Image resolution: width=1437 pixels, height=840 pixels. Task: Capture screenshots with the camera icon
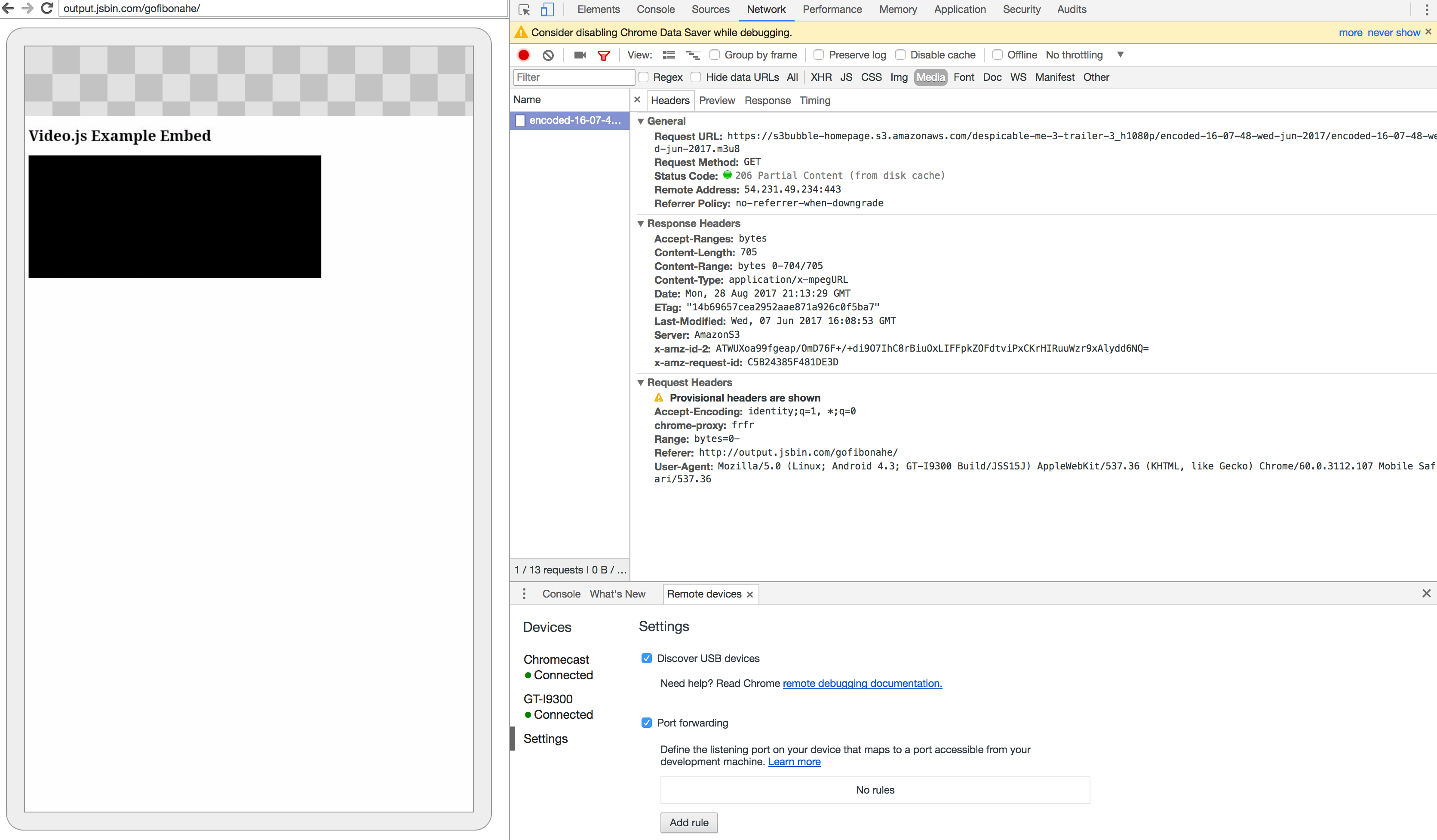pos(579,55)
